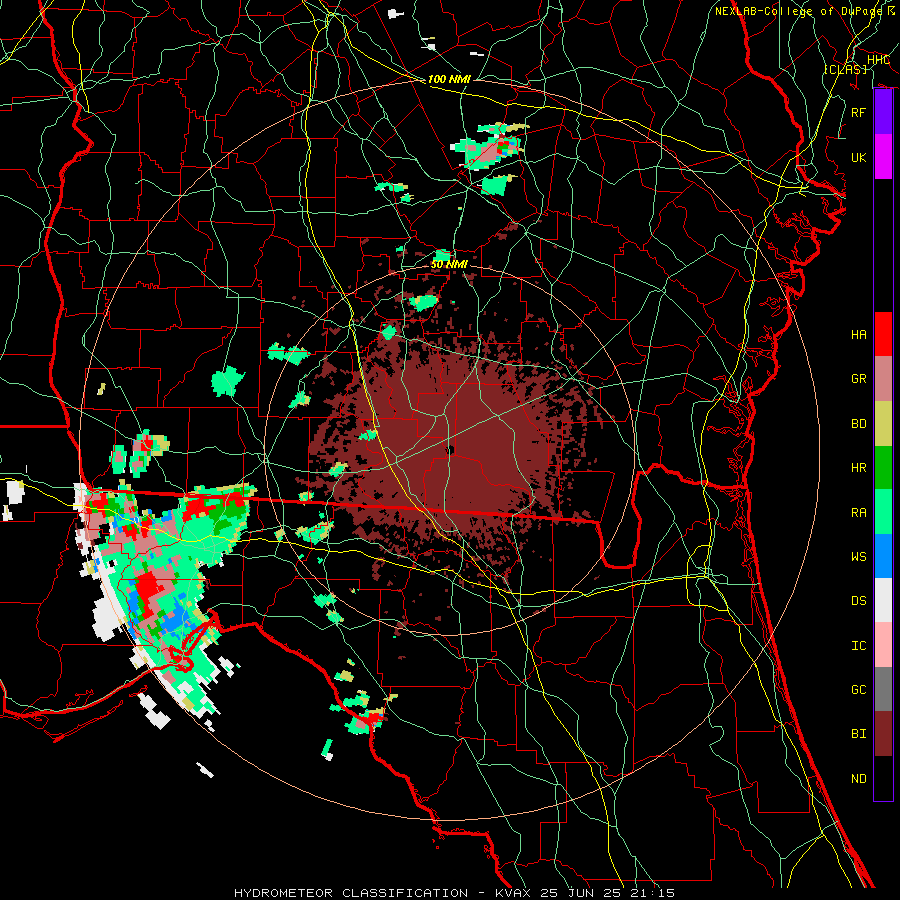Click the RA light green legend swatch
Image resolution: width=900 pixels, height=900 pixels.
coord(883,512)
